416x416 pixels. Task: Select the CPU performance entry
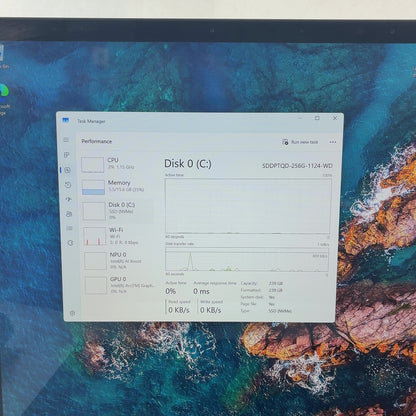coord(117,164)
